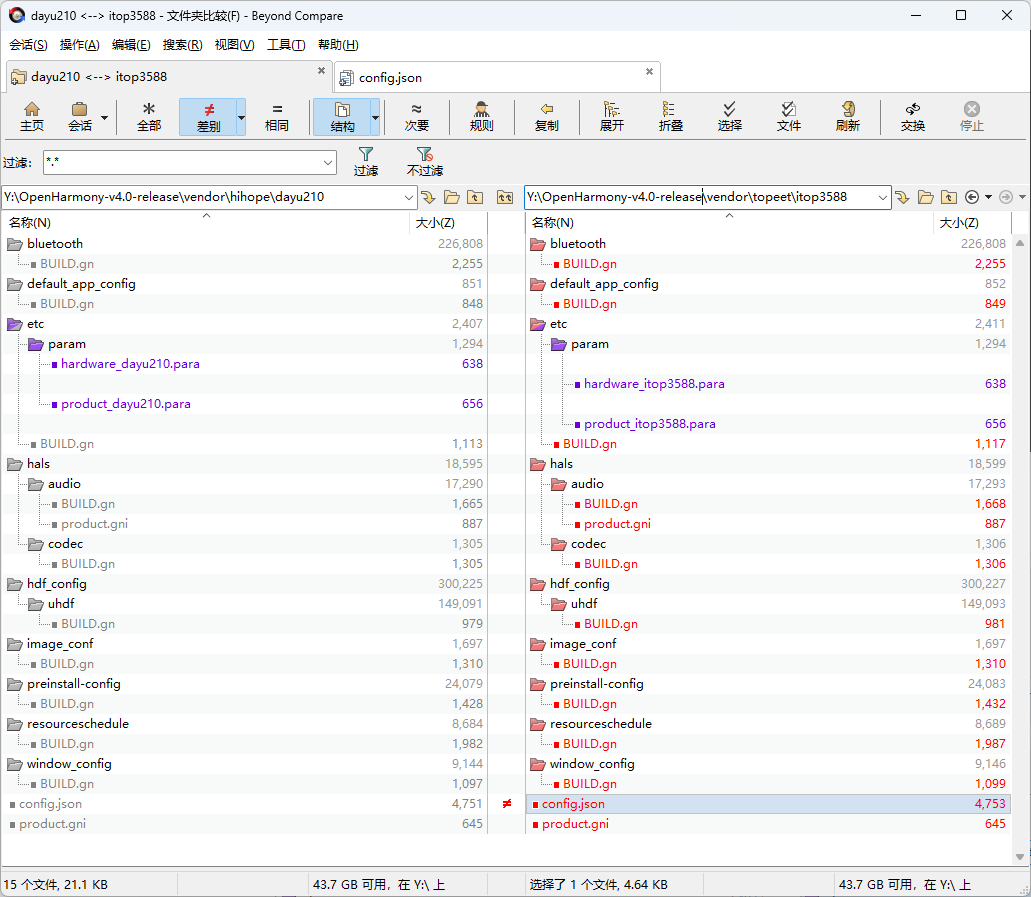Select right audio folder under hals
Screen dimensions: 1031x897
(587, 484)
